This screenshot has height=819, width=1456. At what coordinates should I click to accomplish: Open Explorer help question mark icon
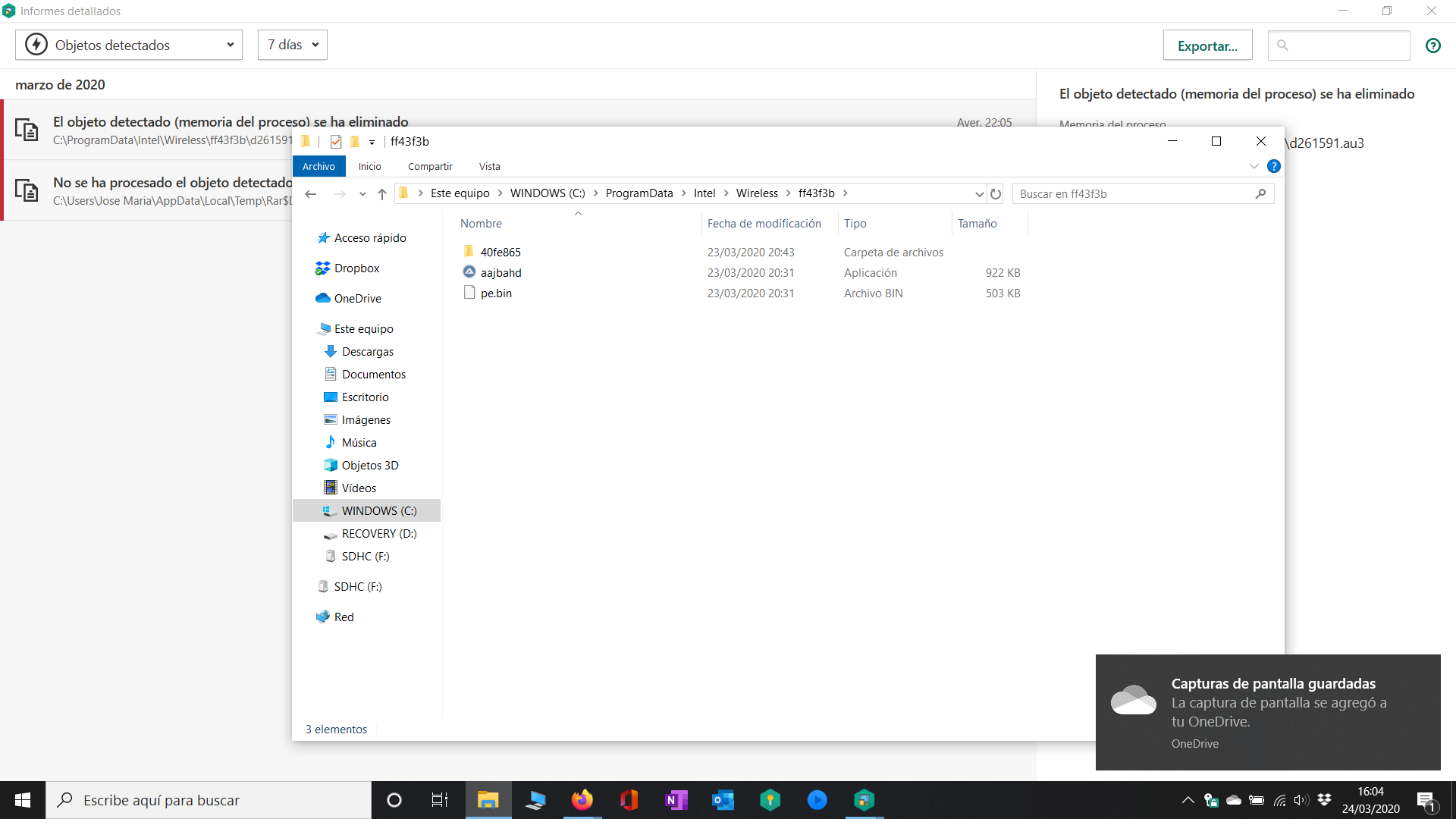1274,166
